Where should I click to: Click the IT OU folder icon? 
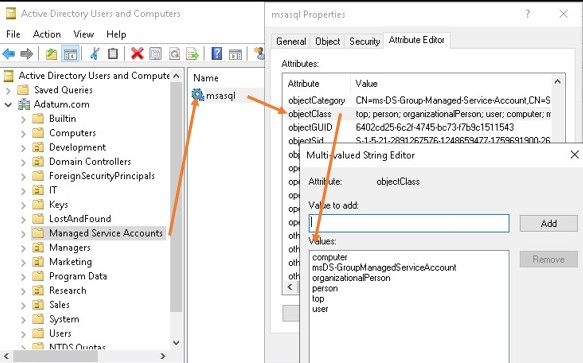(38, 190)
